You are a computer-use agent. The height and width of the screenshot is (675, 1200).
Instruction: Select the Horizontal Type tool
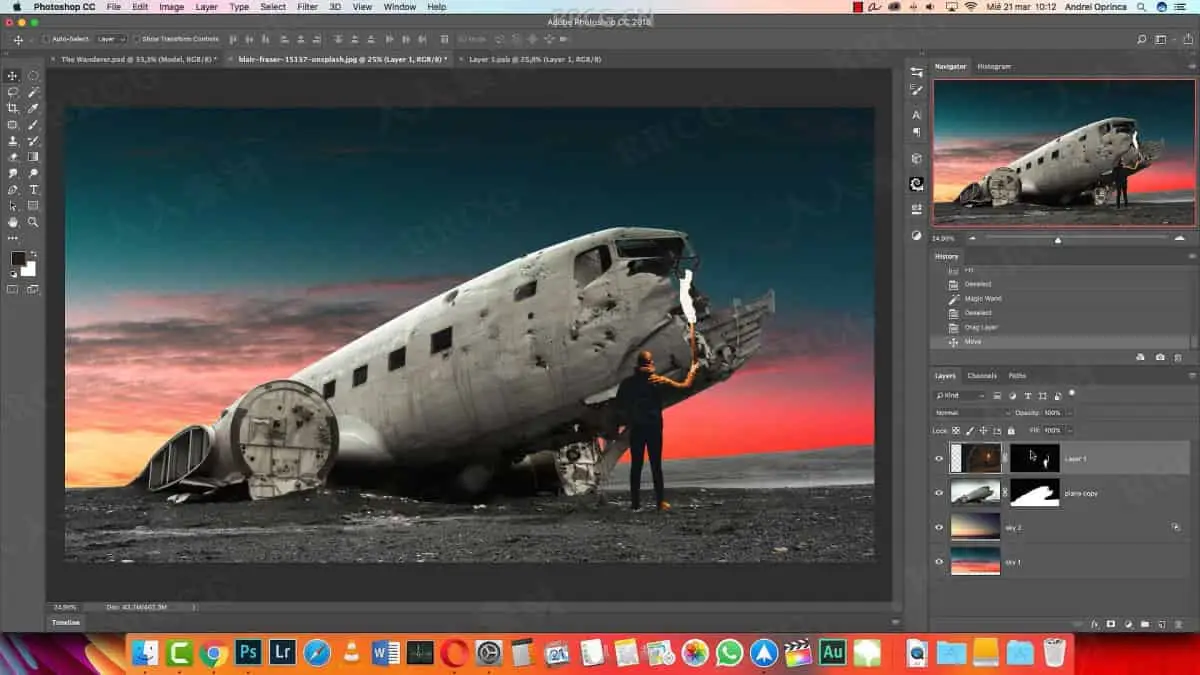click(x=34, y=190)
